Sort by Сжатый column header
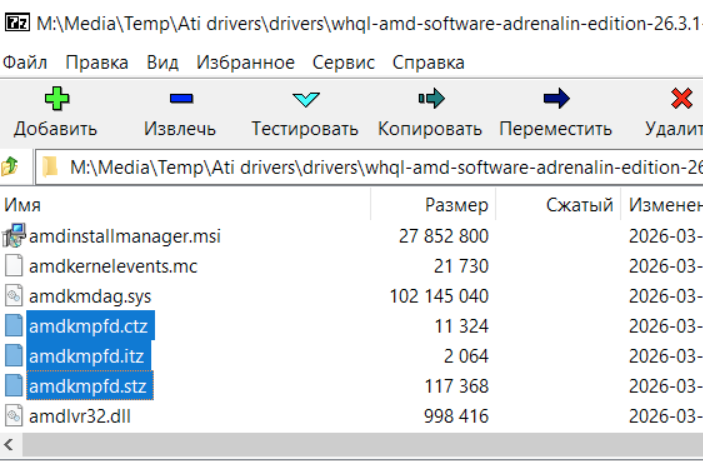This screenshot has height=461, width=703. (x=558, y=205)
